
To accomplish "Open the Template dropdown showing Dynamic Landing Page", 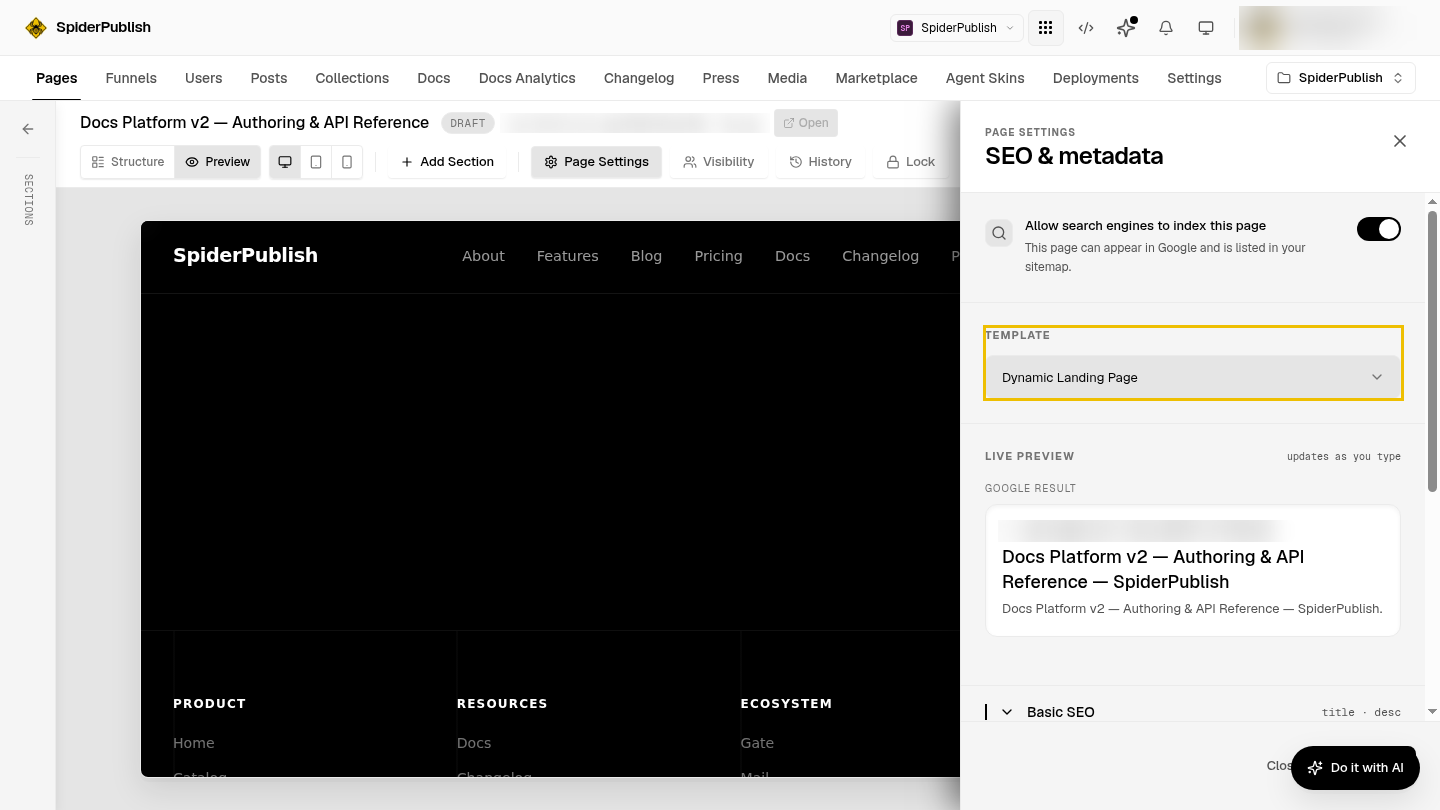I will tap(1193, 377).
